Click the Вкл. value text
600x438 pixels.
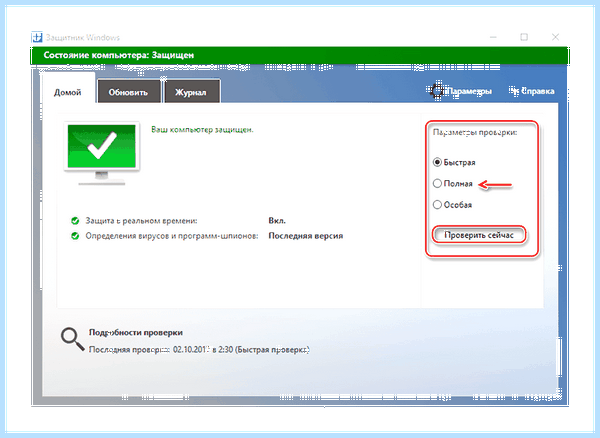point(277,221)
